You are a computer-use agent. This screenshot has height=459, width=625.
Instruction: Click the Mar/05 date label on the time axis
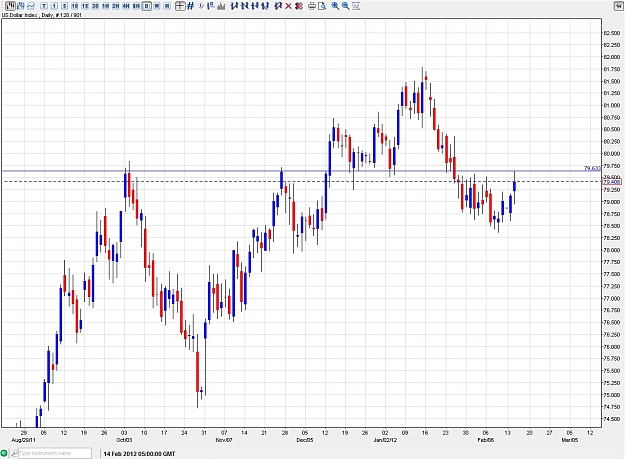click(570, 440)
